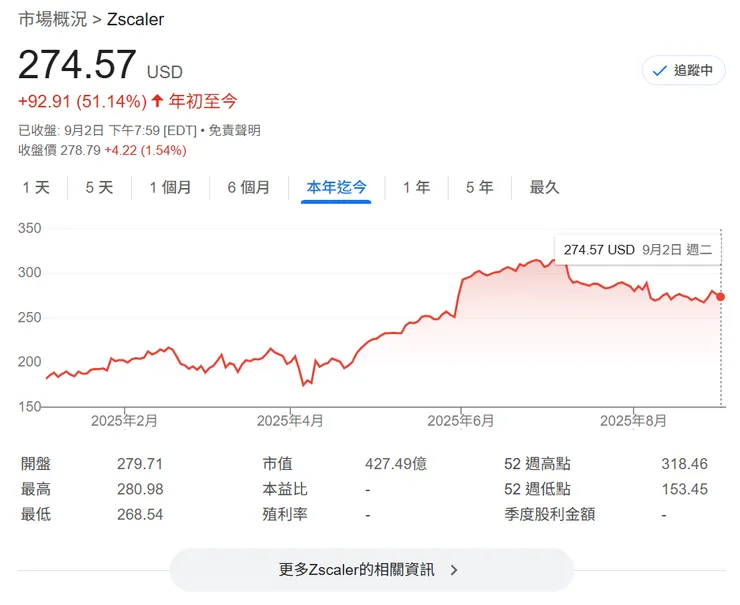This screenshot has width=740, height=605.
Task: Click the +92.91 (51.14%) change text
Action: [x=83, y=101]
